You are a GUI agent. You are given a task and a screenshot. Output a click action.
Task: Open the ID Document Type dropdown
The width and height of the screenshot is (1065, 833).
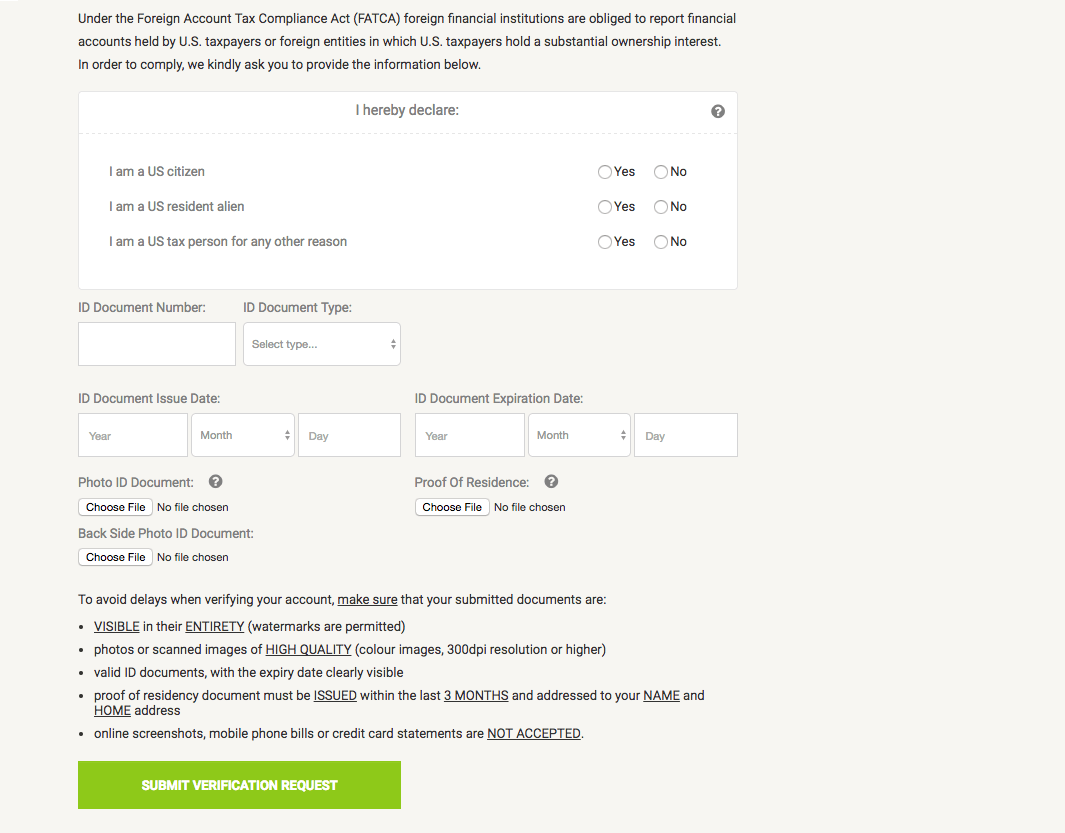click(x=322, y=344)
